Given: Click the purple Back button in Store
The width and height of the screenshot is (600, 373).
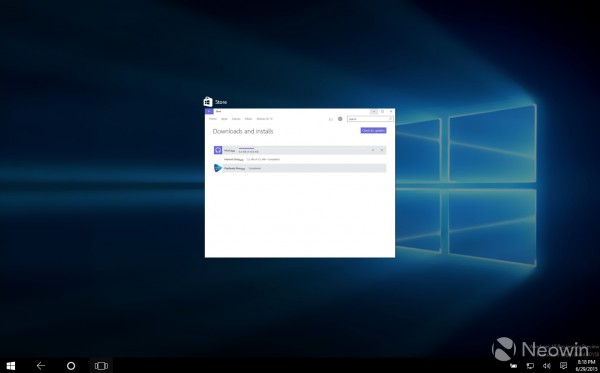Looking at the screenshot, I should coord(209,111).
